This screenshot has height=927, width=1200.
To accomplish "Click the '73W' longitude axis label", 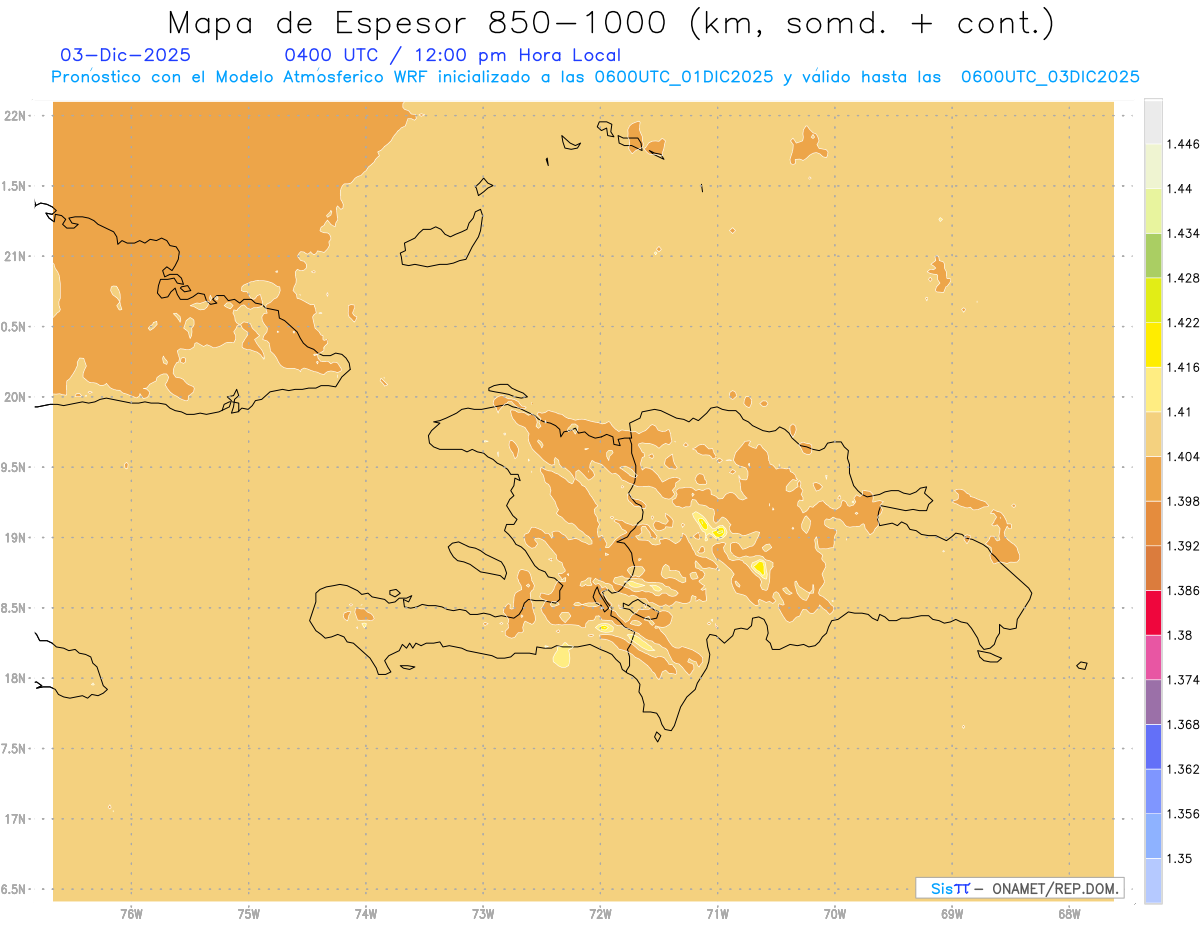I will [x=483, y=914].
